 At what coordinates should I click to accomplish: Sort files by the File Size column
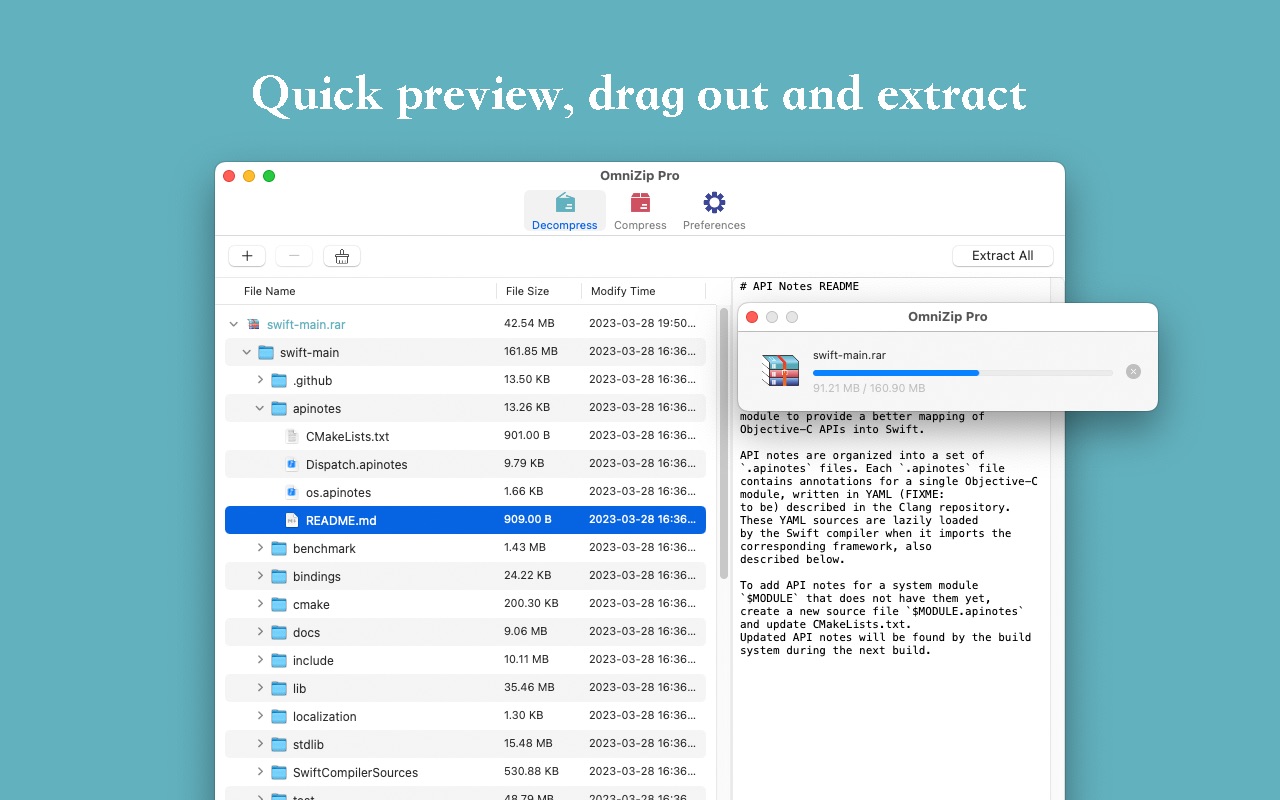(527, 291)
